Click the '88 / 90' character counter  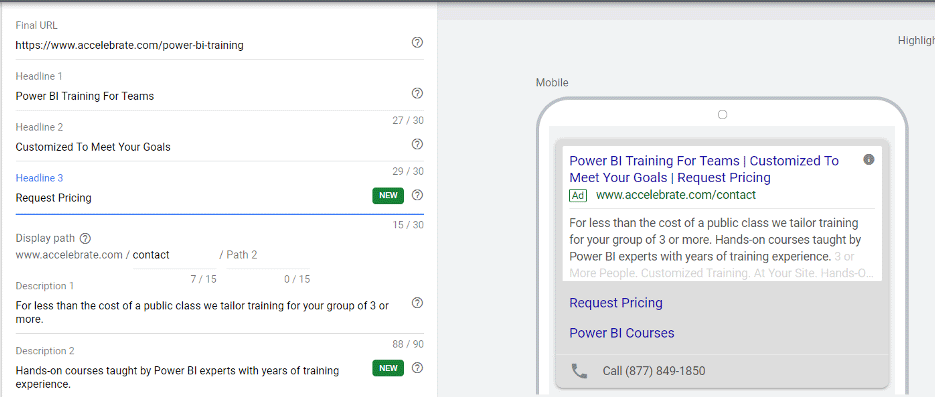(408, 345)
